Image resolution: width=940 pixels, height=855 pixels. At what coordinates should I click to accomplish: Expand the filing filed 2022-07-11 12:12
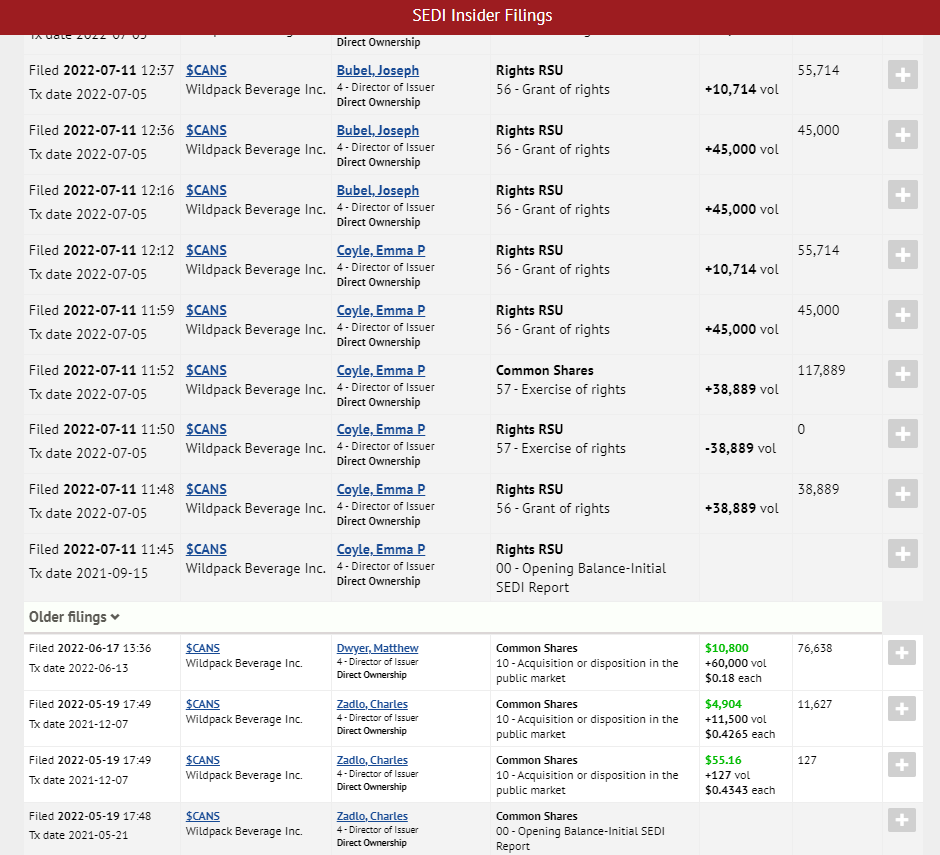[902, 255]
